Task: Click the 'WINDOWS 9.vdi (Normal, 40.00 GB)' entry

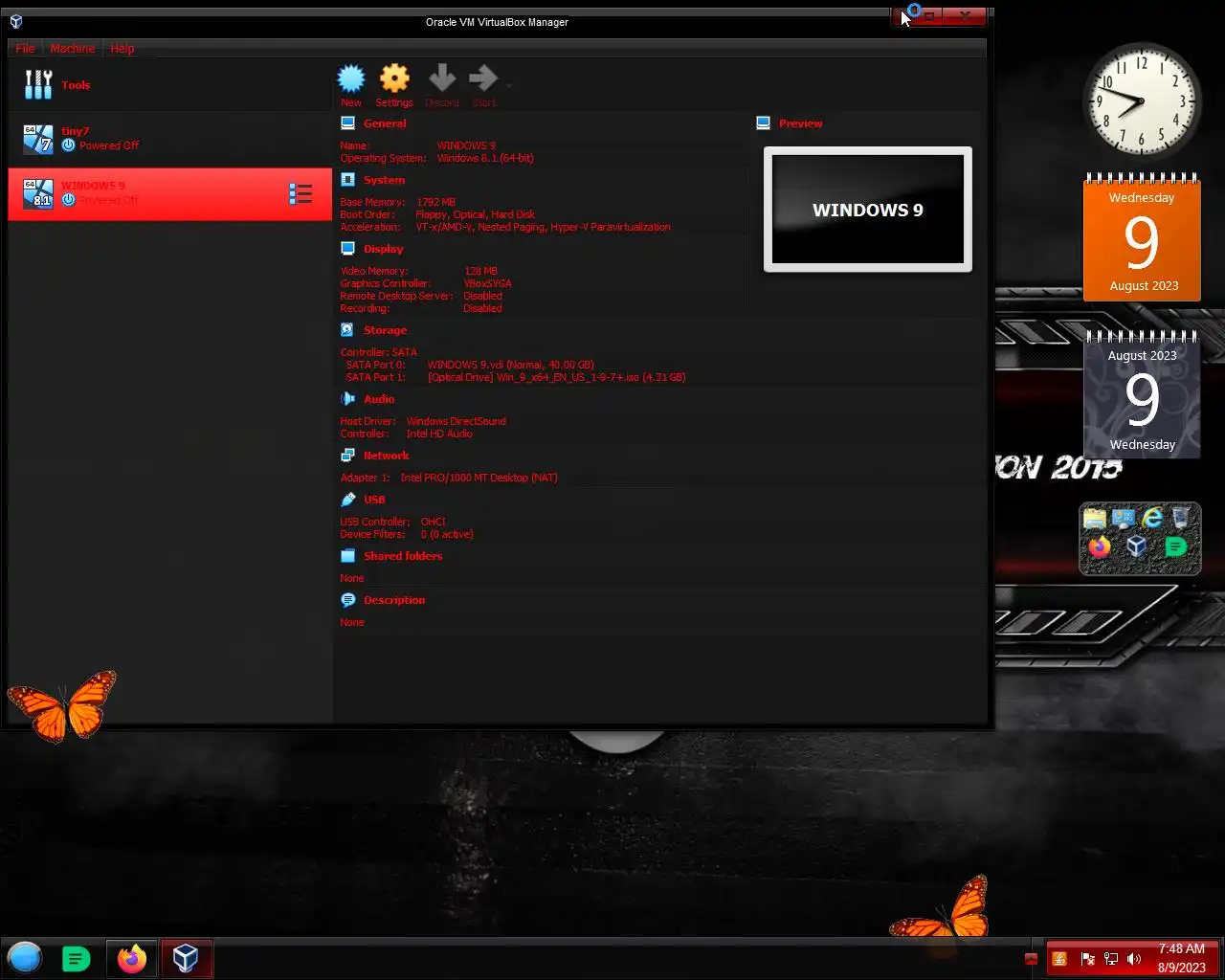Action: pyautogui.click(x=511, y=365)
